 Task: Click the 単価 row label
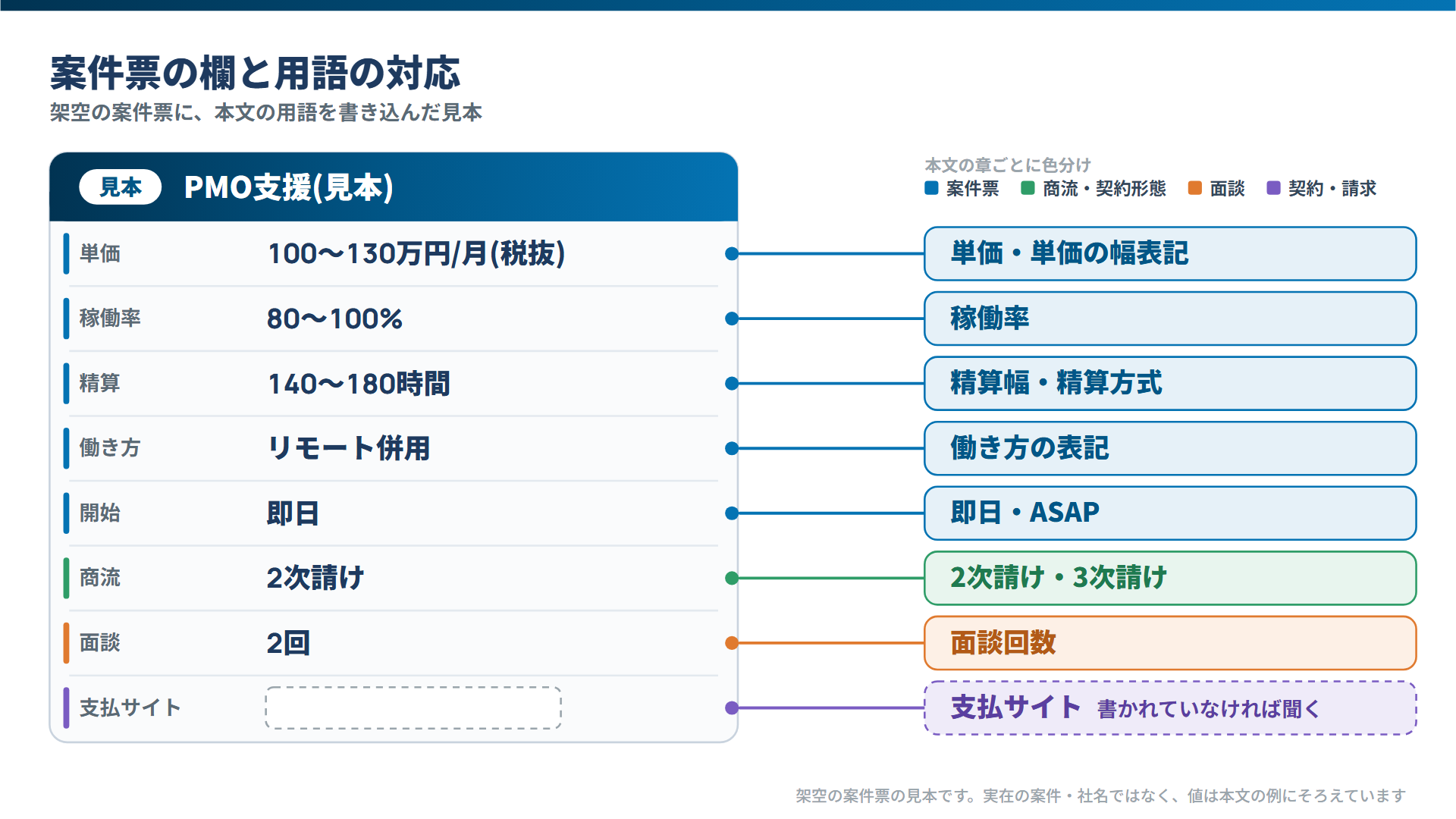point(100,253)
